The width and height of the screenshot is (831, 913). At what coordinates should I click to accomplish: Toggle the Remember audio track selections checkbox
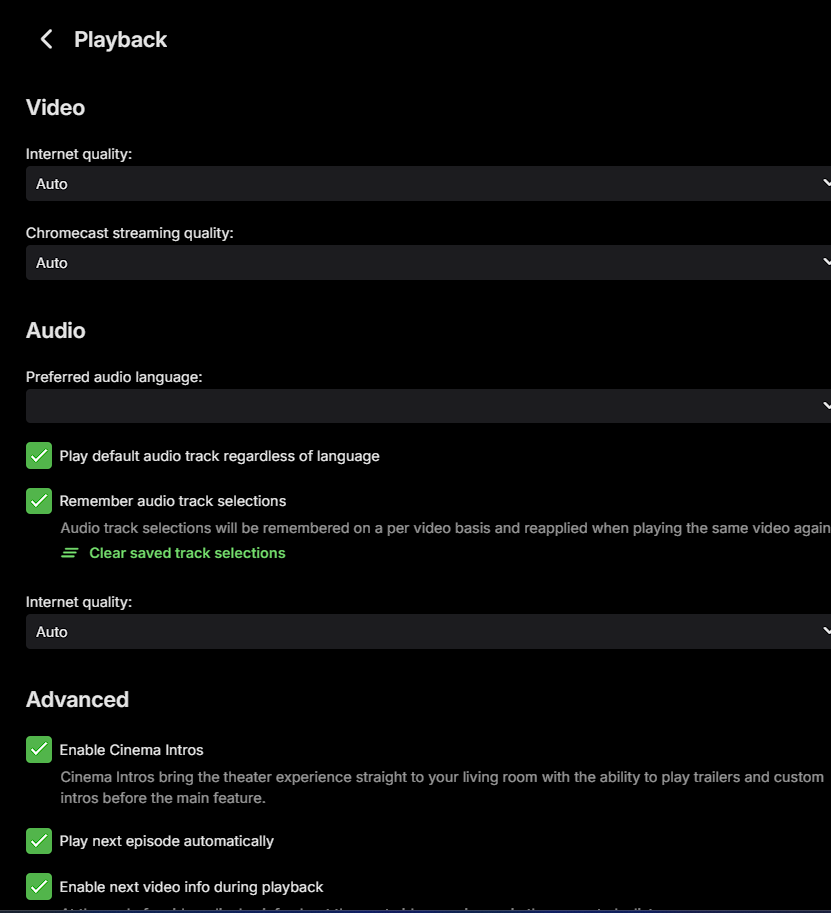[x=39, y=501]
